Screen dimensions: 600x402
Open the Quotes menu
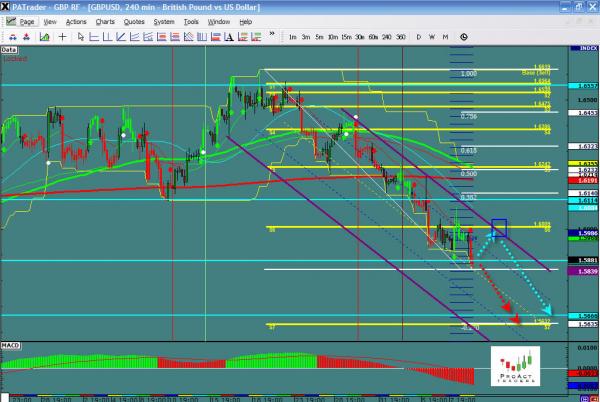tap(135, 20)
